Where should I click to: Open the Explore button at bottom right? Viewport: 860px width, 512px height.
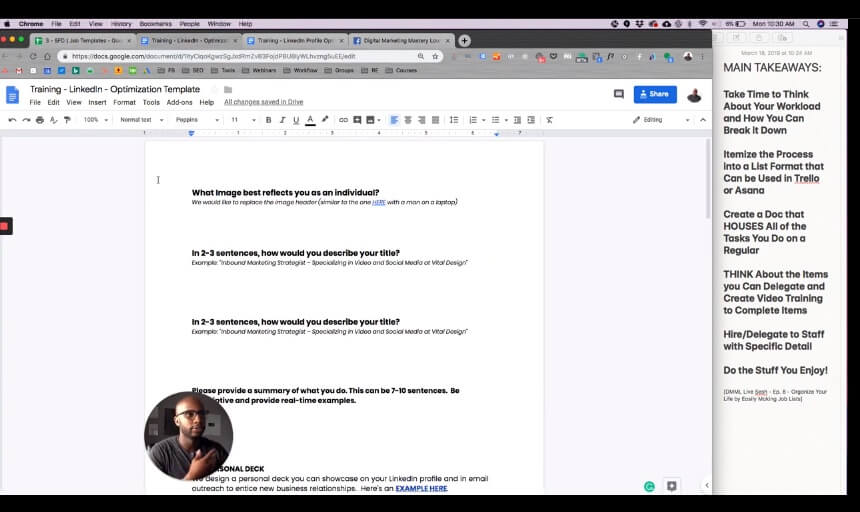[x=672, y=486]
